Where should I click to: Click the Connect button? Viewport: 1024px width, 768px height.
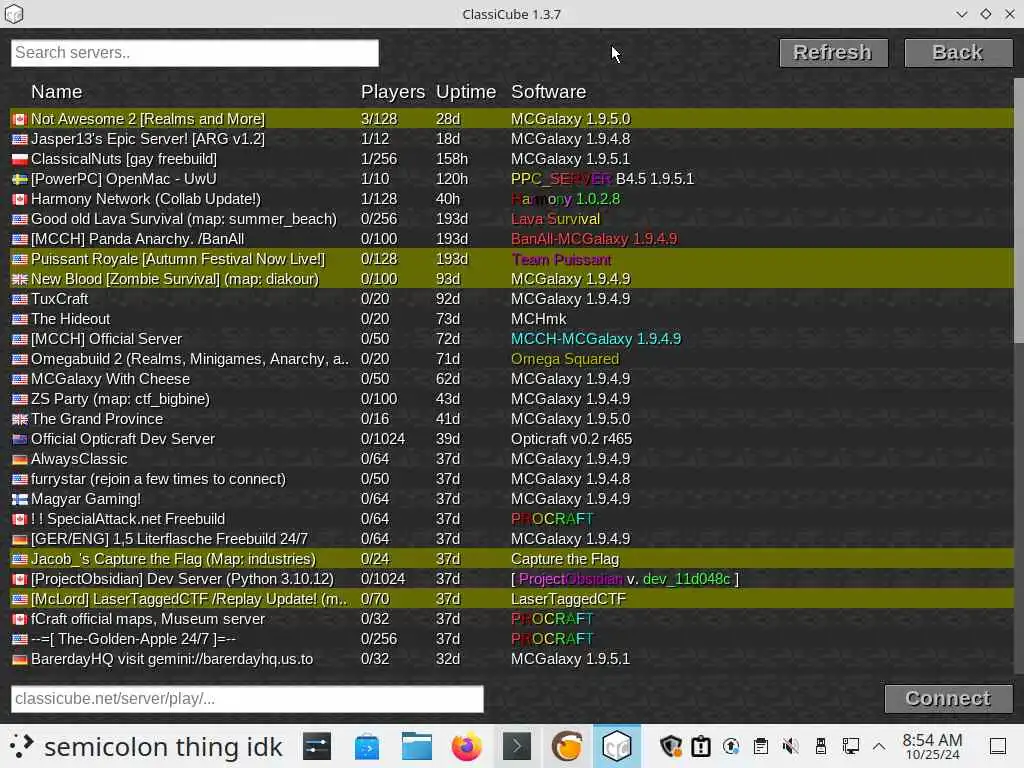(x=948, y=698)
